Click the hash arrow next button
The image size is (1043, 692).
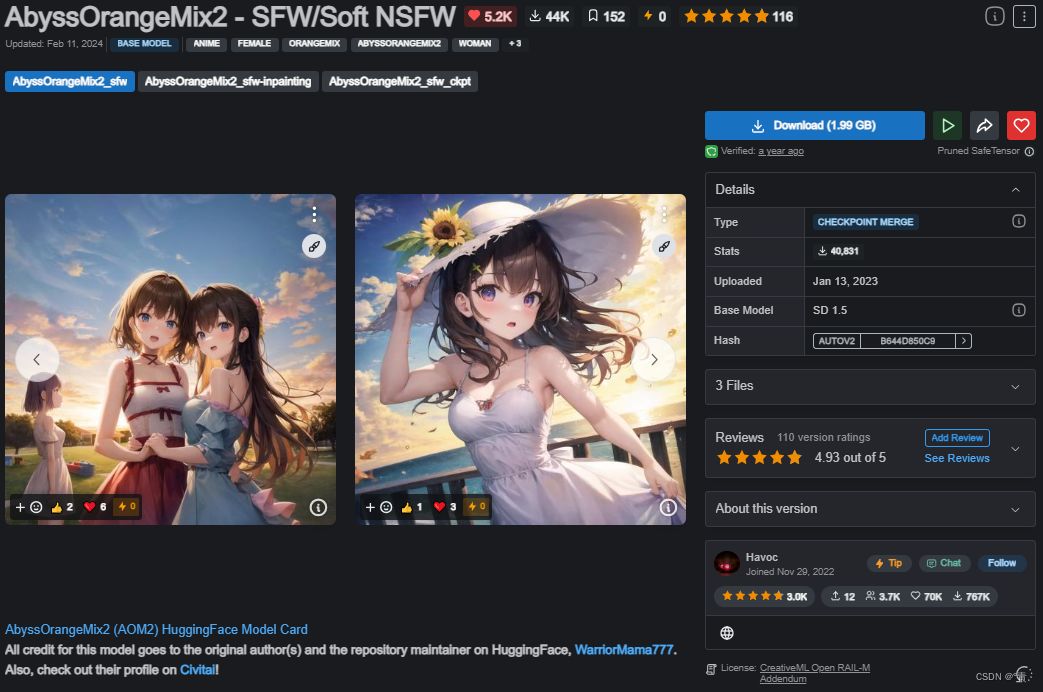963,341
